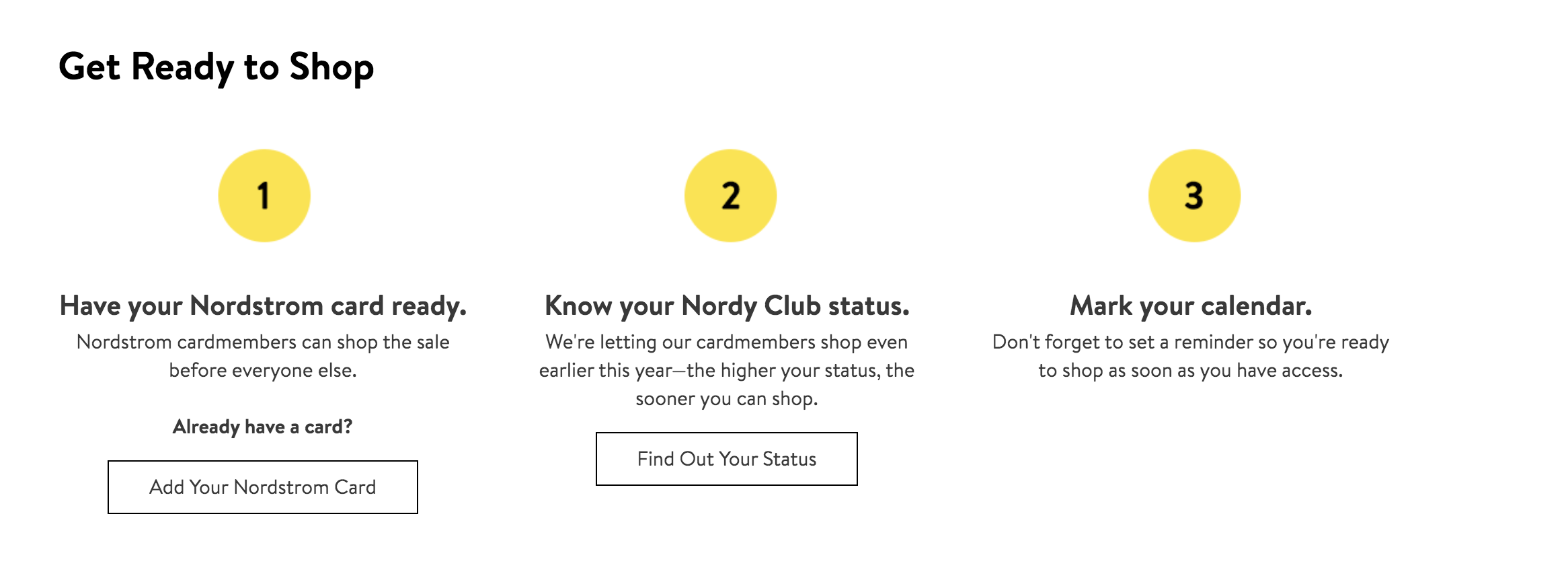This screenshot has height=576, width=1568.
Task: Click the 'Already have a card?' text
Action: [262, 427]
